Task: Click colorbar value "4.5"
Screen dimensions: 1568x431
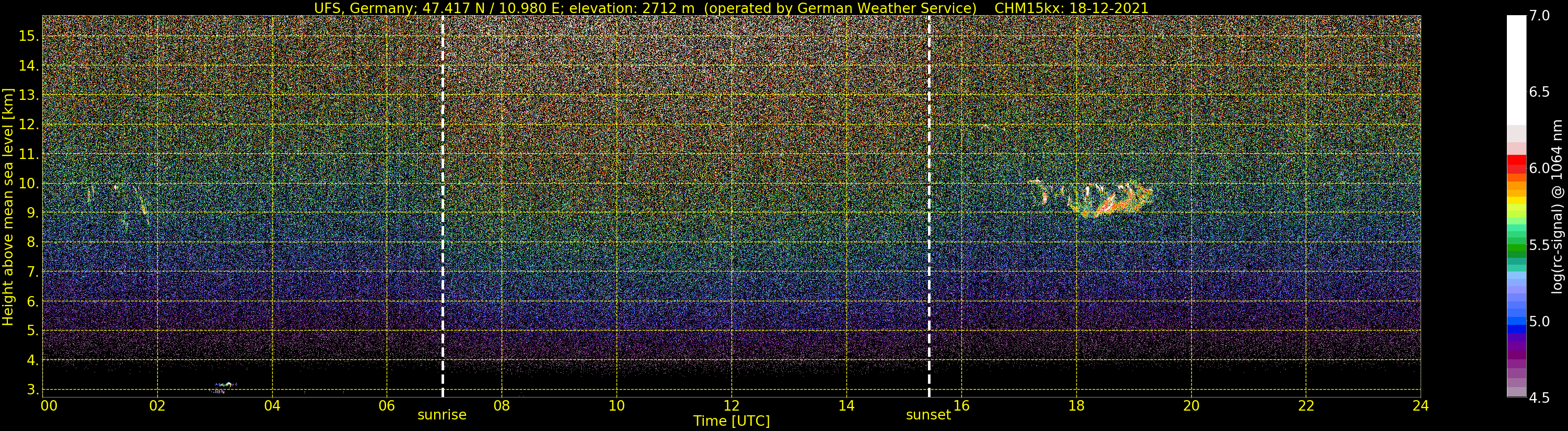Action: (x=1539, y=398)
